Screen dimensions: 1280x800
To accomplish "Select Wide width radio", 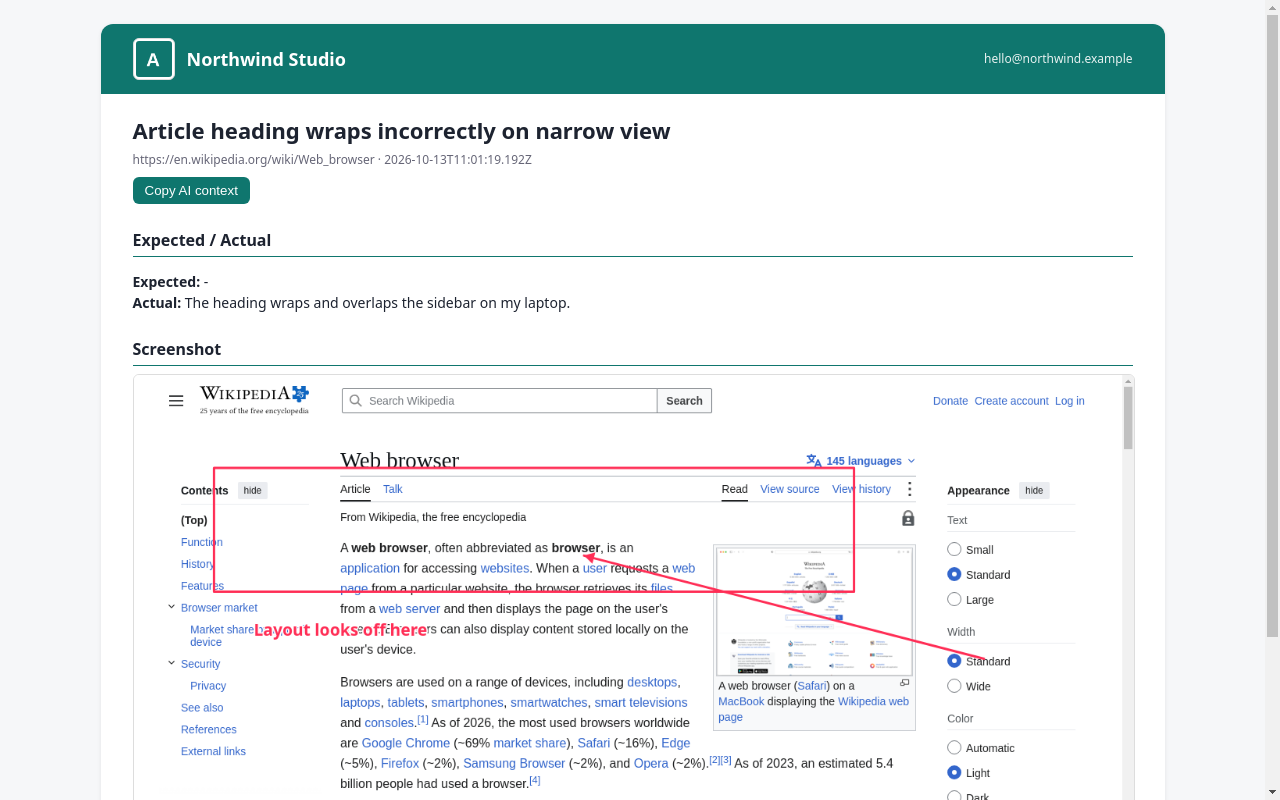I will coord(954,686).
